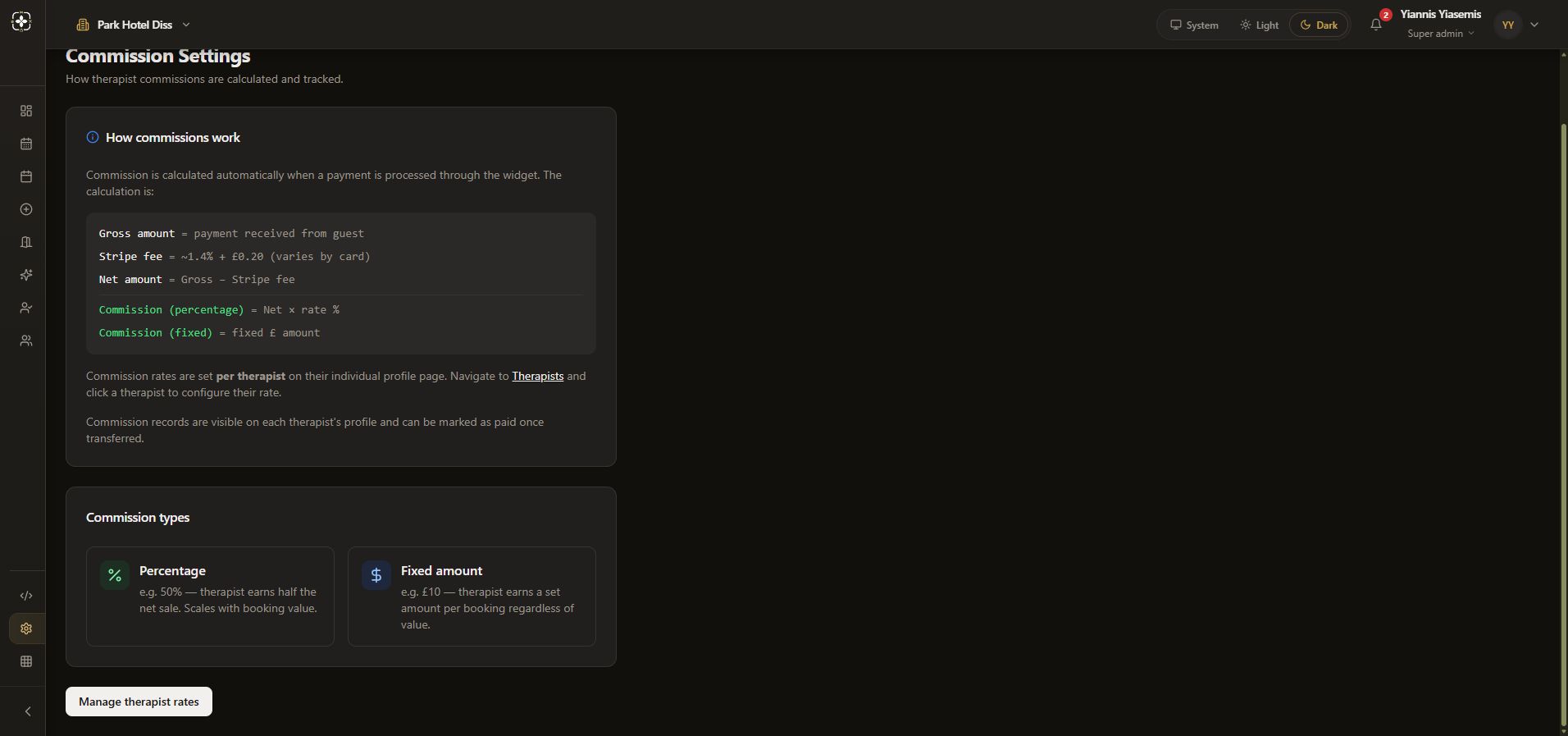Click the dollar icon in Fixed amount card
Screen dimensions: 1568x736
tap(376, 575)
